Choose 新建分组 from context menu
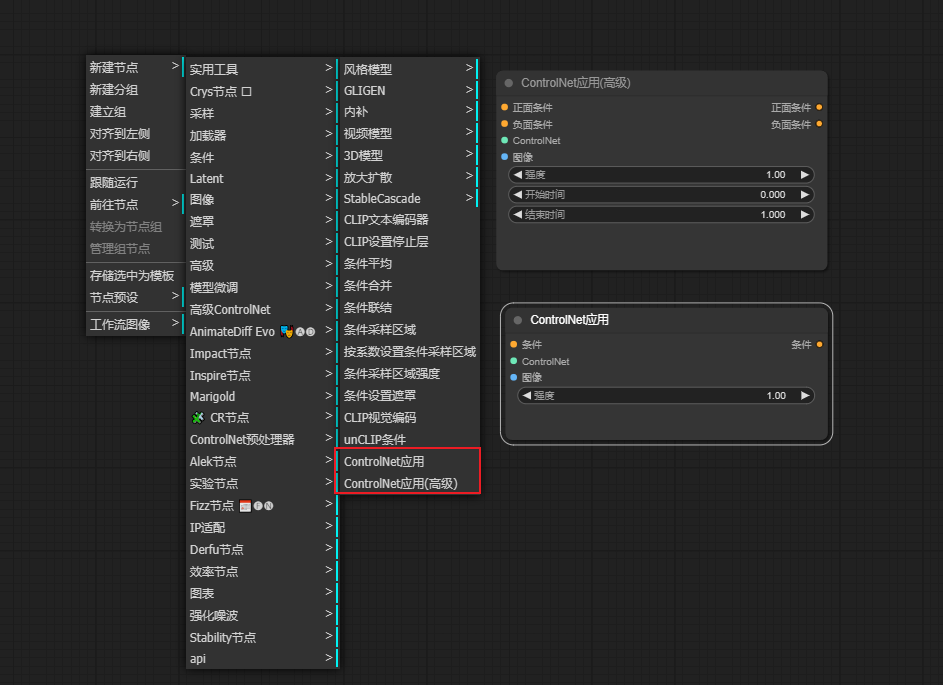Viewport: 943px width, 685px height. tap(135, 90)
